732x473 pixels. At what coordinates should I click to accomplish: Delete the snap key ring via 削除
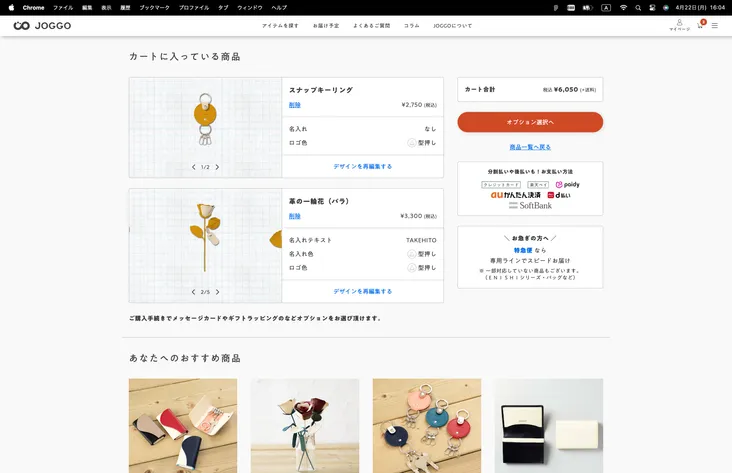294,104
